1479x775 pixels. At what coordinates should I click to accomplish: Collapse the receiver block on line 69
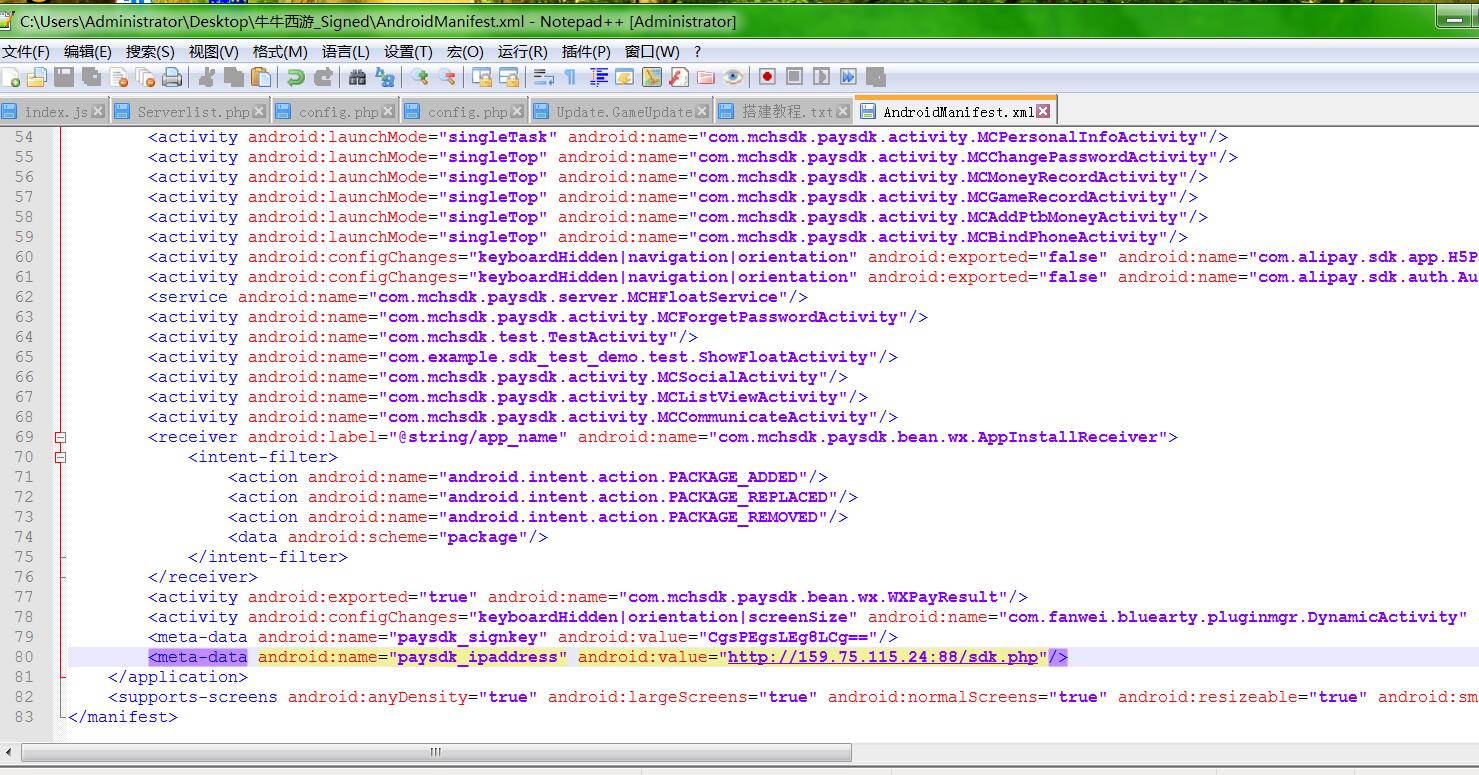61,437
